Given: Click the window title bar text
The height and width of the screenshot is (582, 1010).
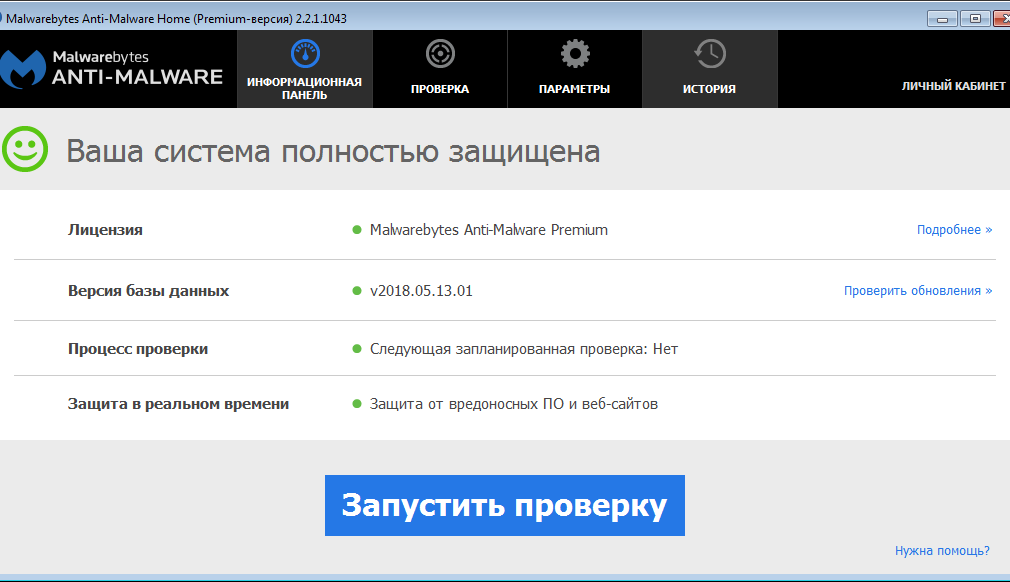Looking at the screenshot, I should (x=176, y=19).
